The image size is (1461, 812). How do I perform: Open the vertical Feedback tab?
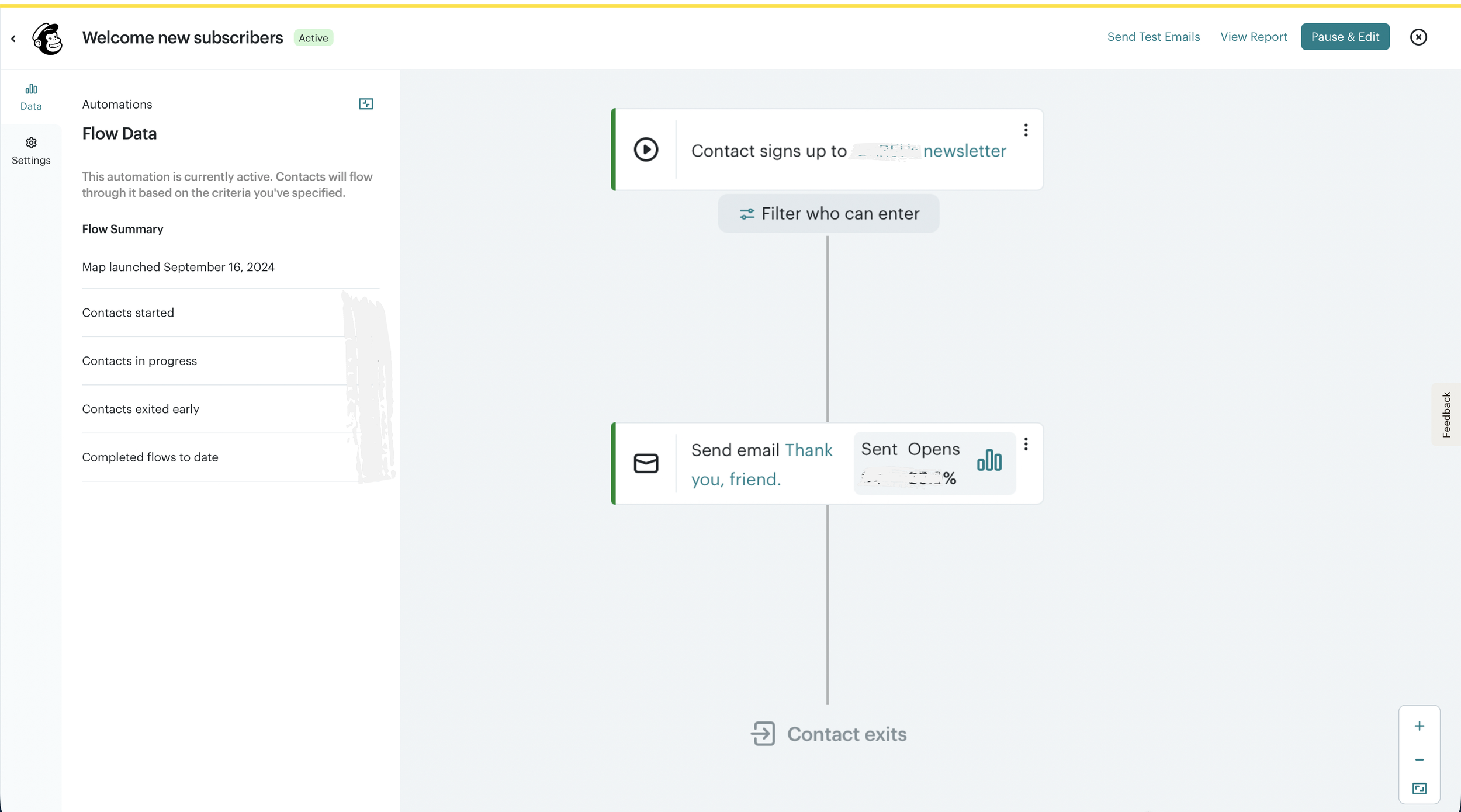click(1446, 415)
